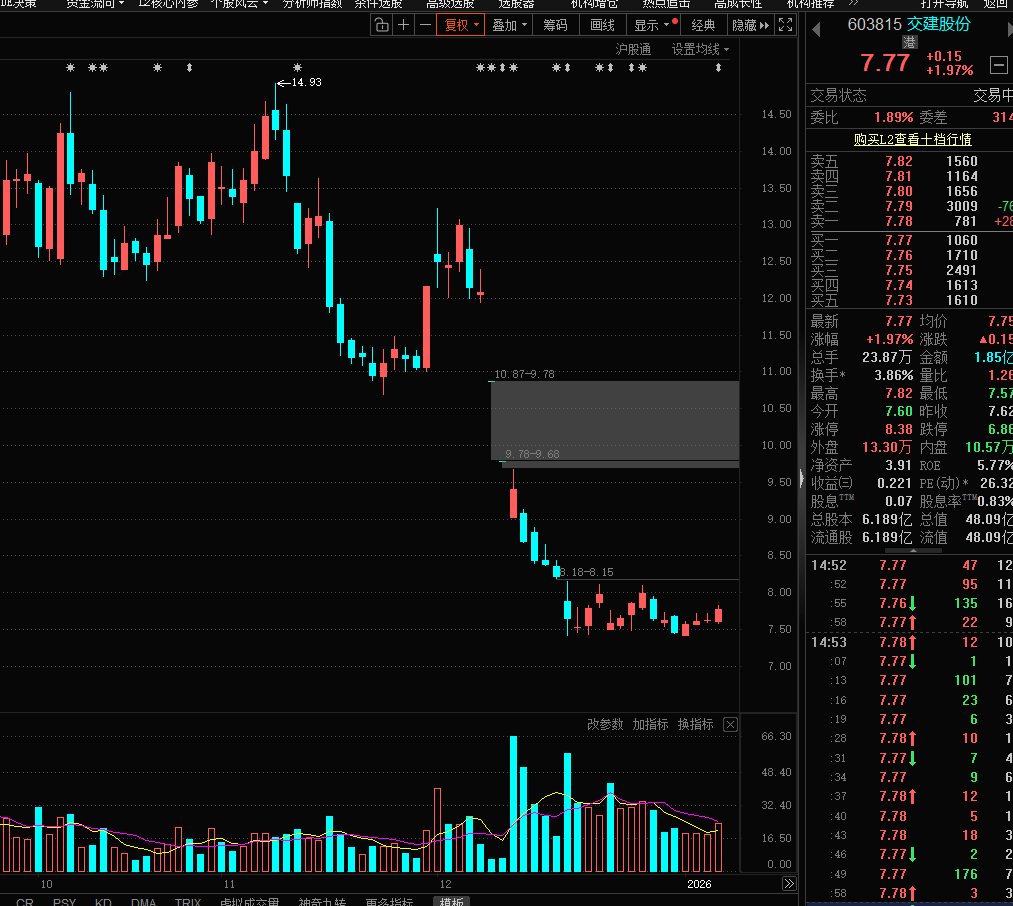Click the 14.93 high price marker
Screen dimensions: 1013x906
tap(305, 82)
